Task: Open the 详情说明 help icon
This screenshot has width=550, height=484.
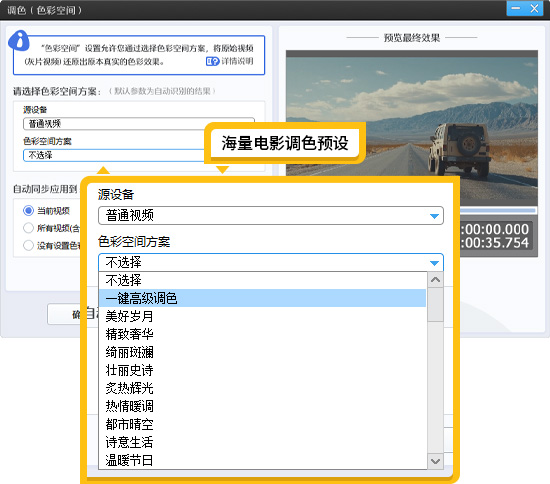Action: point(212,62)
